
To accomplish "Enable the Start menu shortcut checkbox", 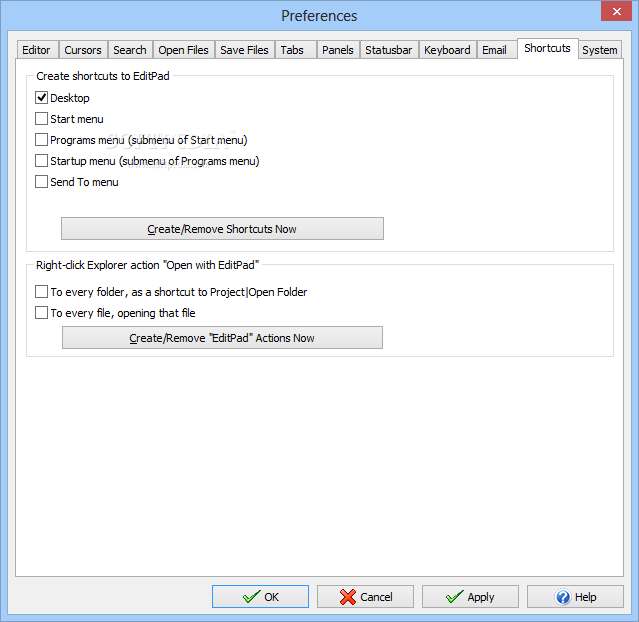I will pyautogui.click(x=41, y=119).
